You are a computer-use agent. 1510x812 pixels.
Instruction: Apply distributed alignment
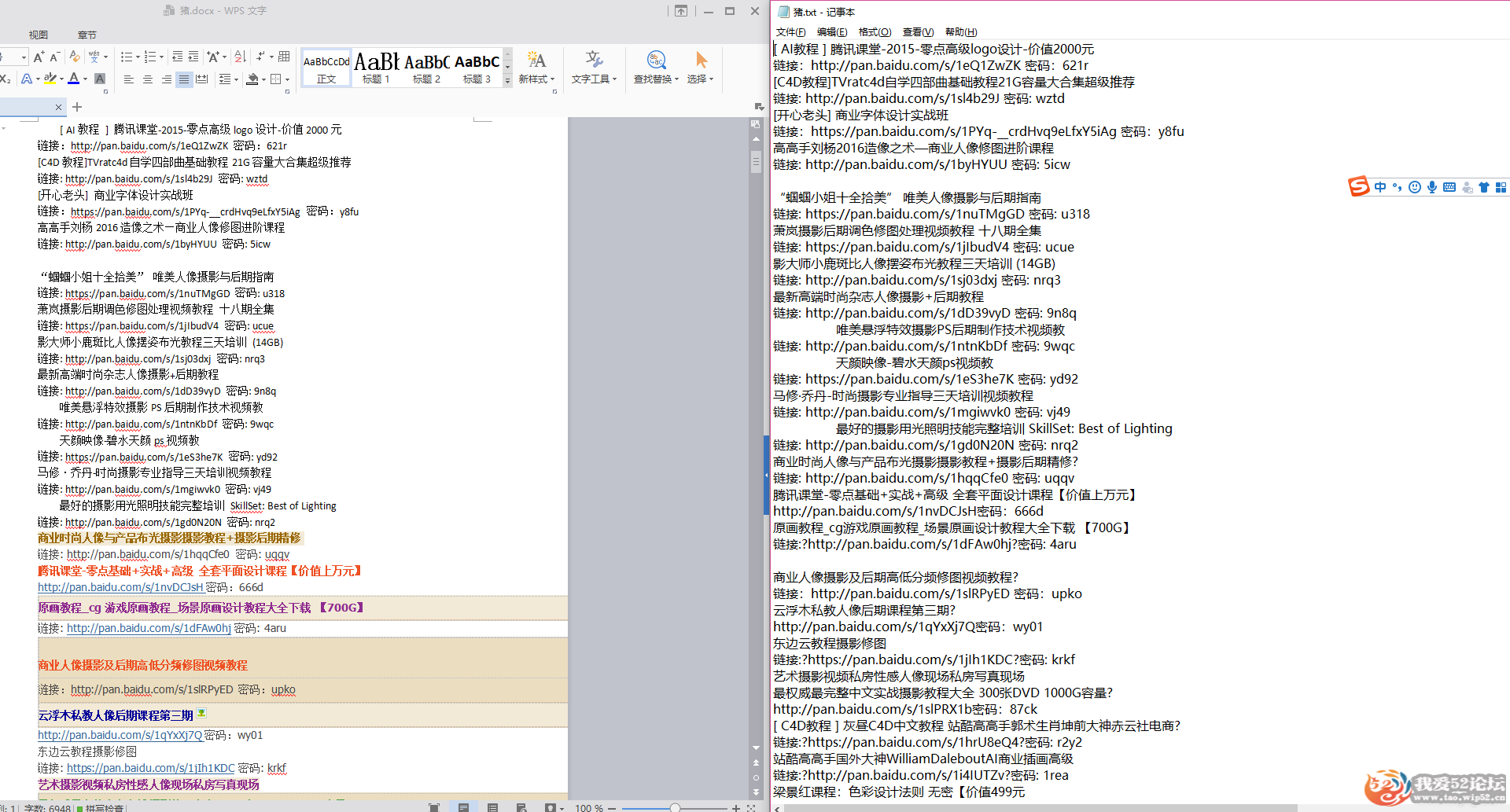pyautogui.click(x=202, y=79)
